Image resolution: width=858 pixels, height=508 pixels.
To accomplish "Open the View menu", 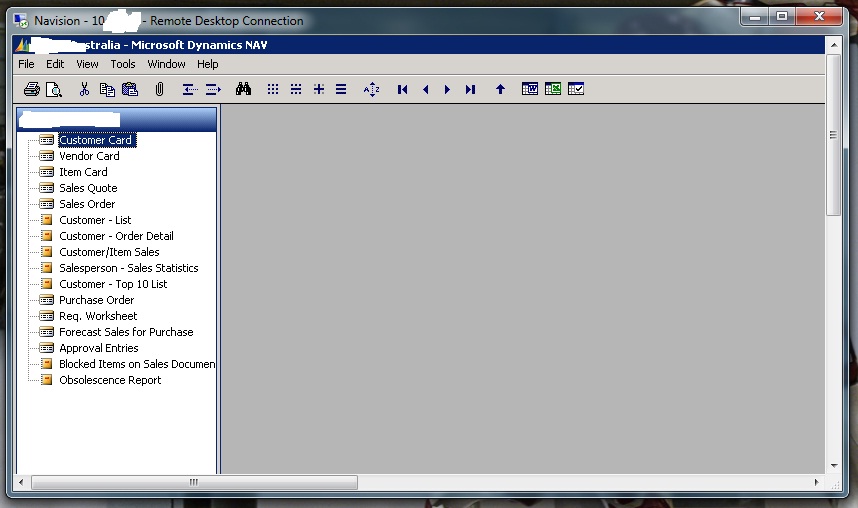I will (x=87, y=64).
